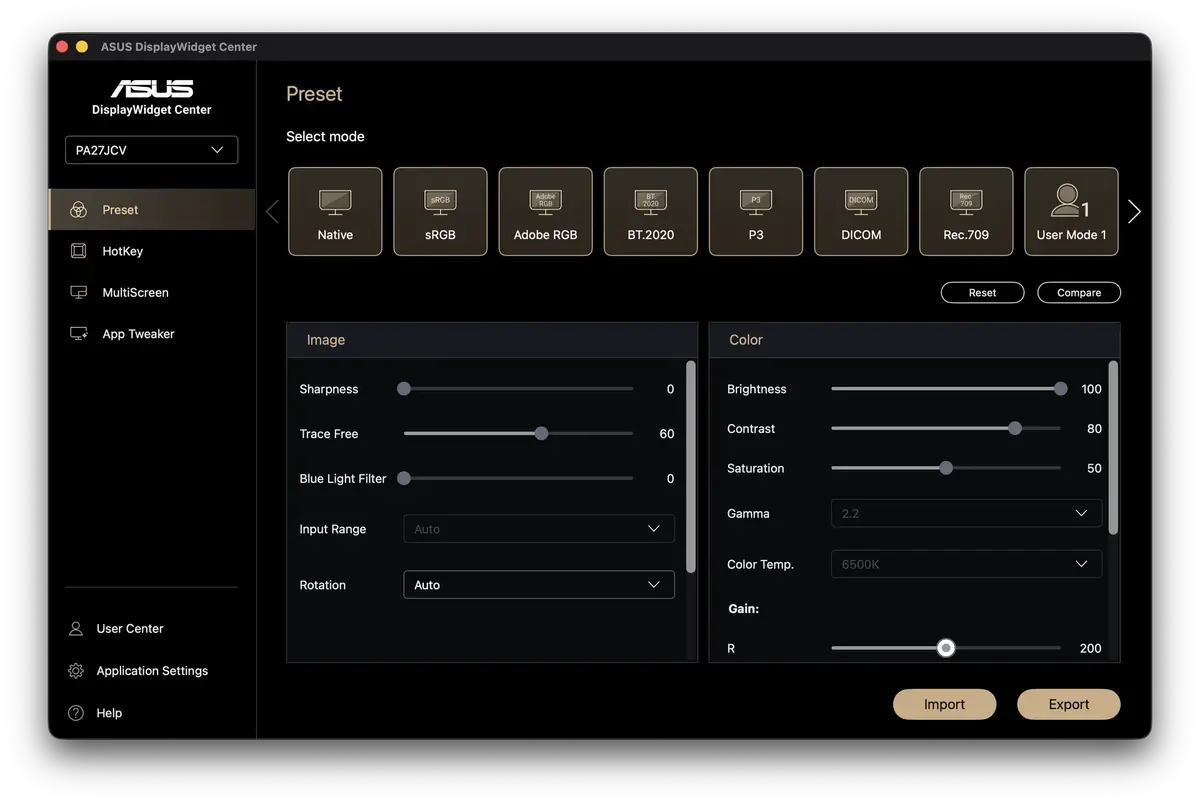Click the ASUS DisplayWidget Center logo
This screenshot has width=1200, height=803.
coord(152,98)
